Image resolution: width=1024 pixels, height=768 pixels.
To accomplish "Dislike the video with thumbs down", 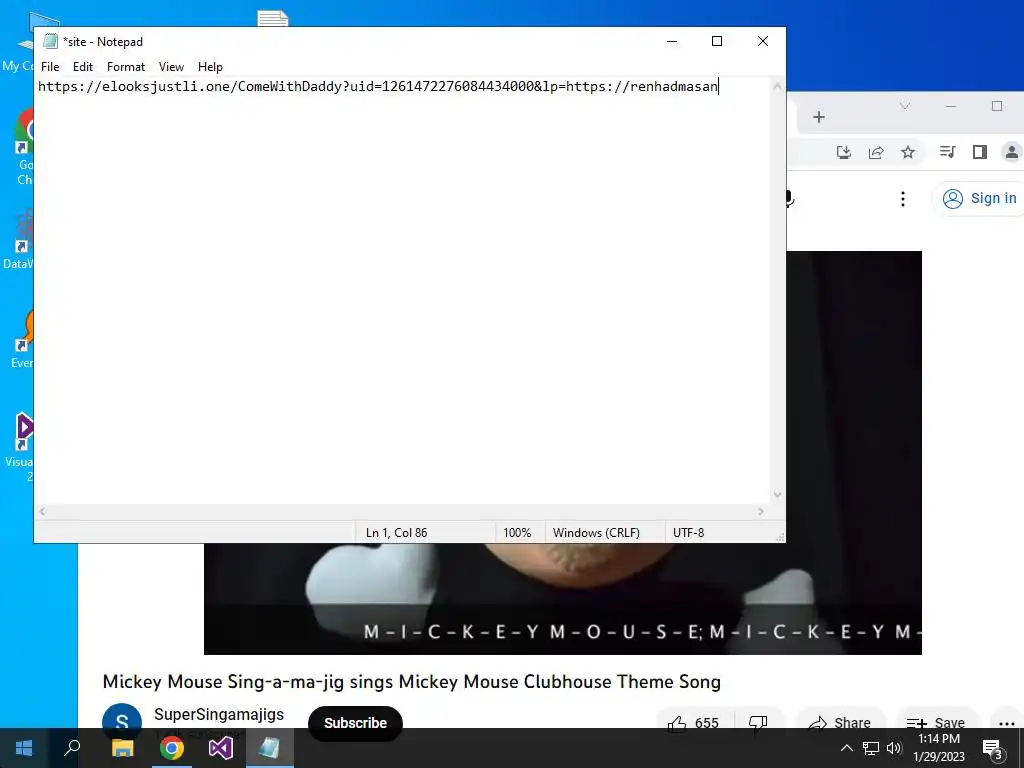I will (x=758, y=721).
